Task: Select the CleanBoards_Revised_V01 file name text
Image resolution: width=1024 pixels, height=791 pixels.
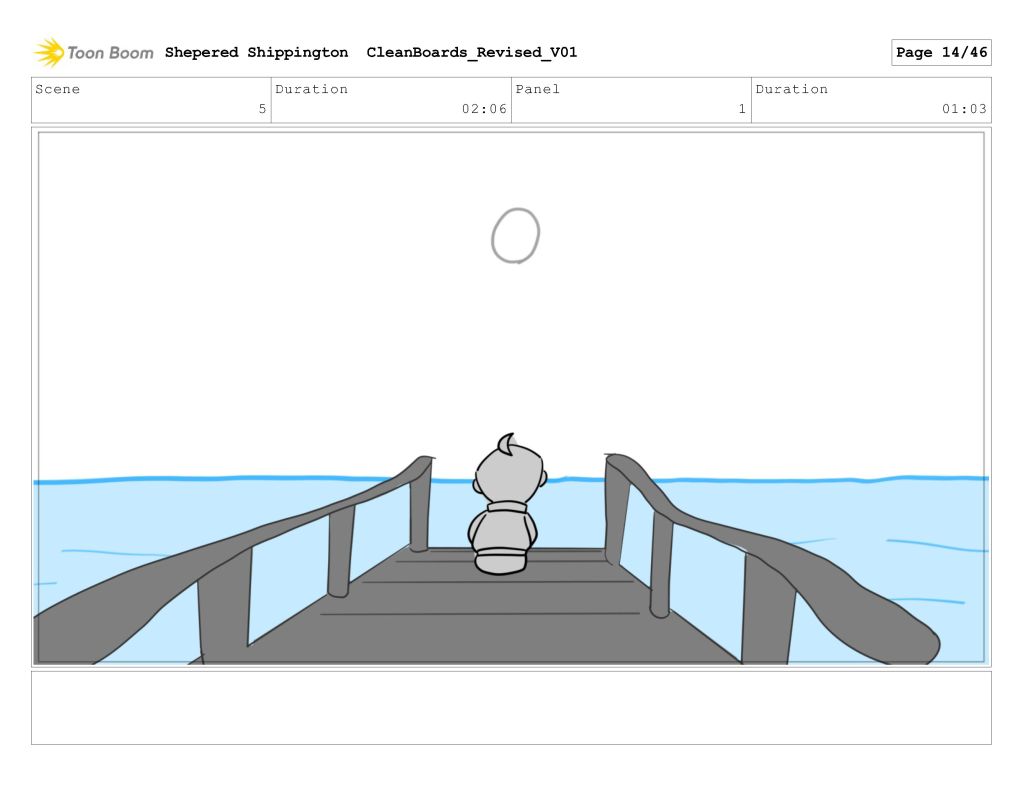Action: (x=471, y=52)
